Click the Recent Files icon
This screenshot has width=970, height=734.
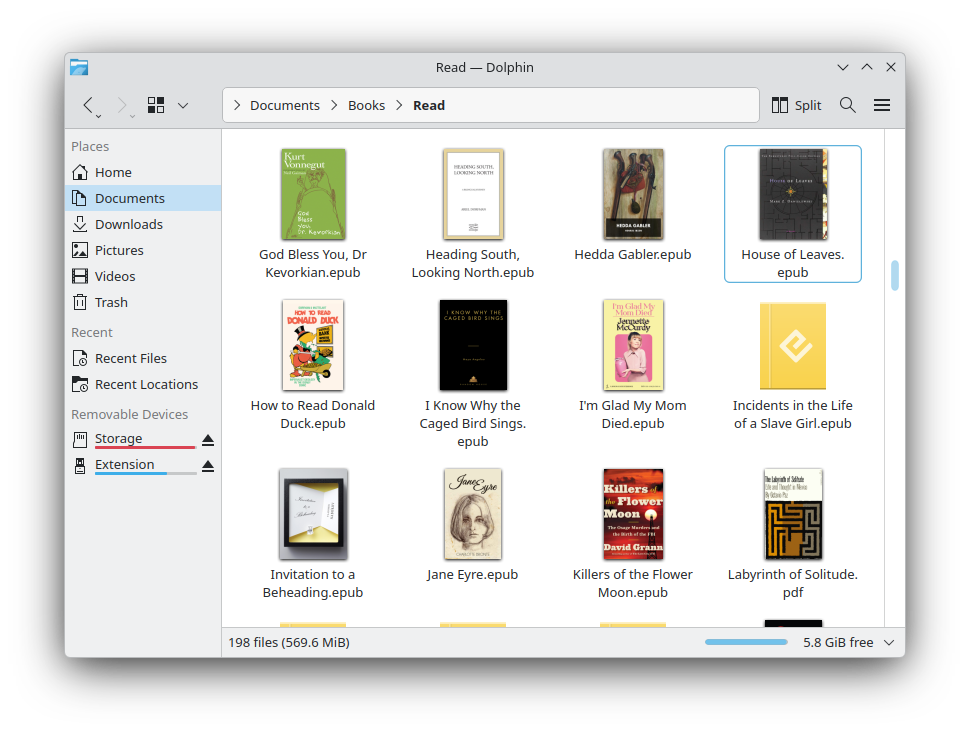80,358
